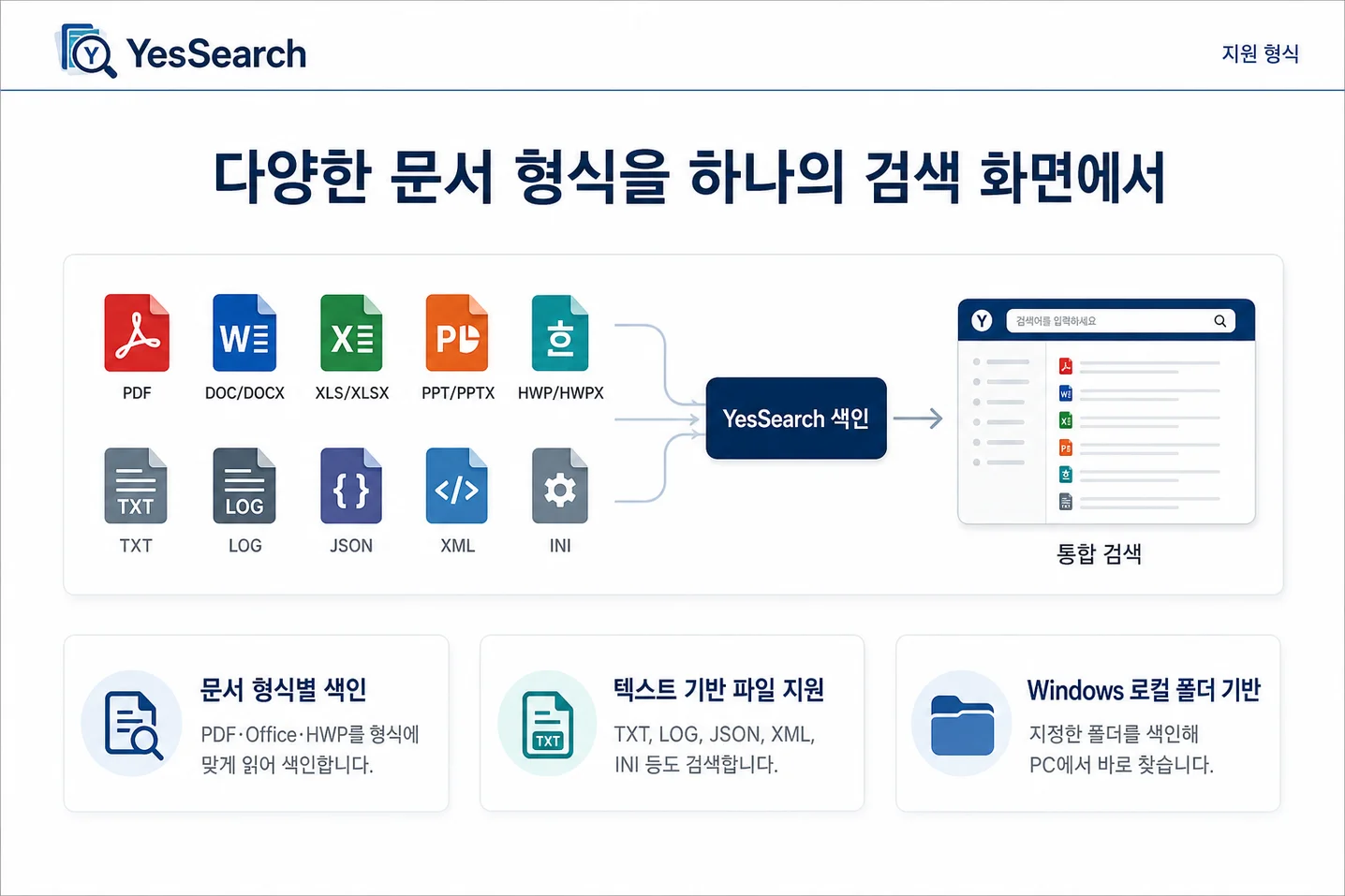Click the XML label text
This screenshot has width=1345, height=896.
[458, 546]
